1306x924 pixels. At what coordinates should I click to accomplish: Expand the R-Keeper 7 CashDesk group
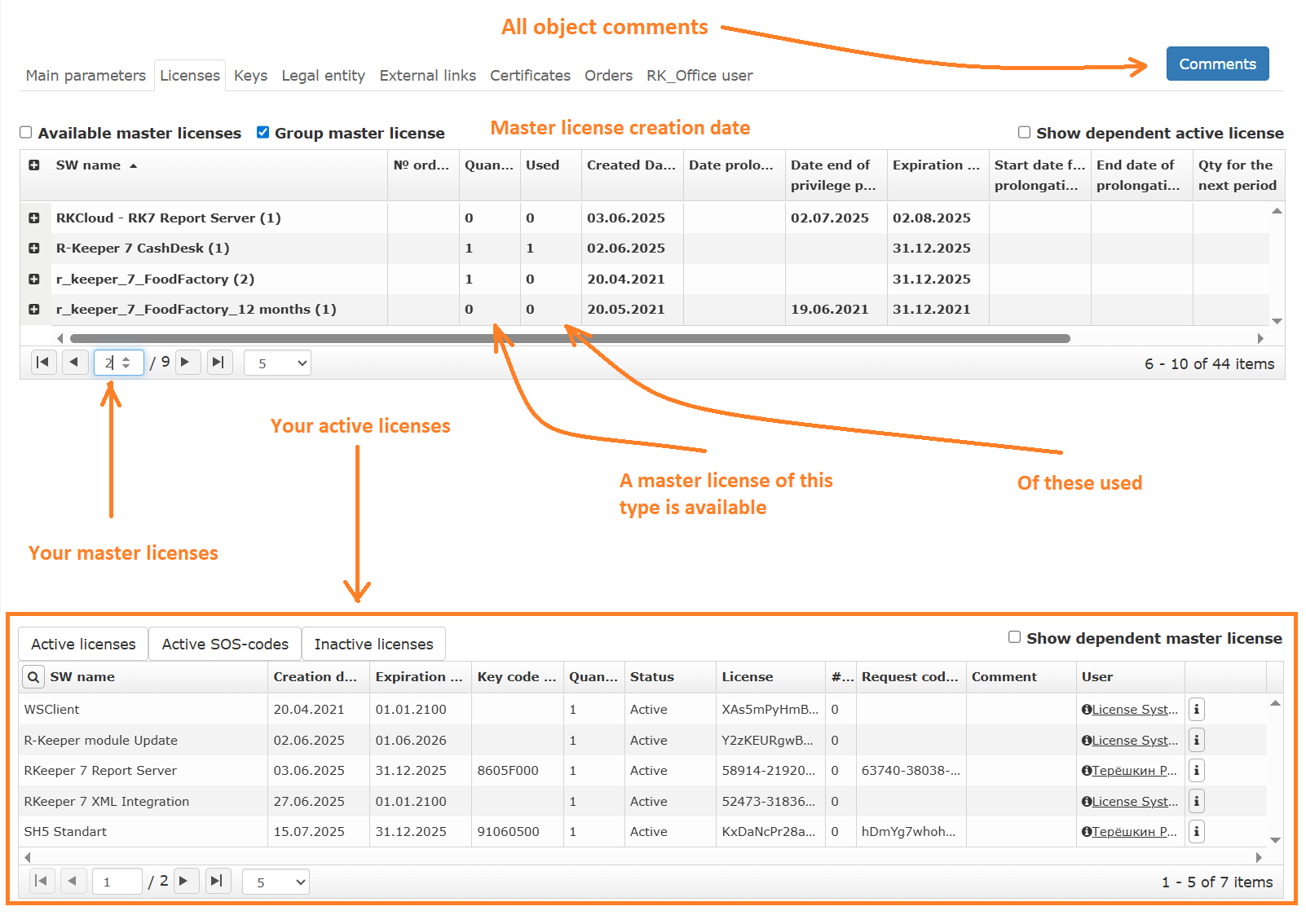pyautogui.click(x=34, y=249)
